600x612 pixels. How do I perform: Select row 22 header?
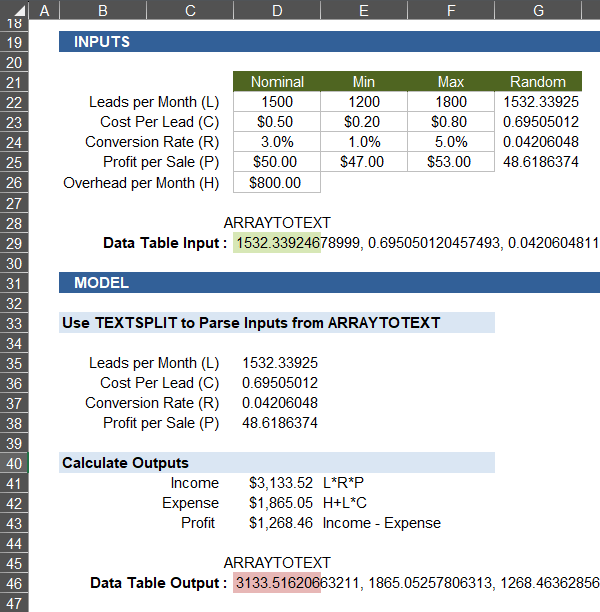tap(14, 102)
